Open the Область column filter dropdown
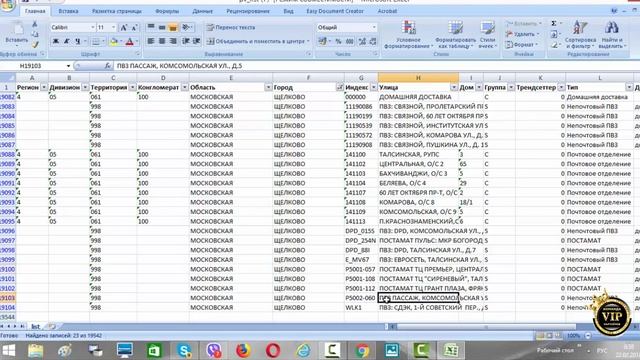The width and height of the screenshot is (640, 360). pos(268,87)
